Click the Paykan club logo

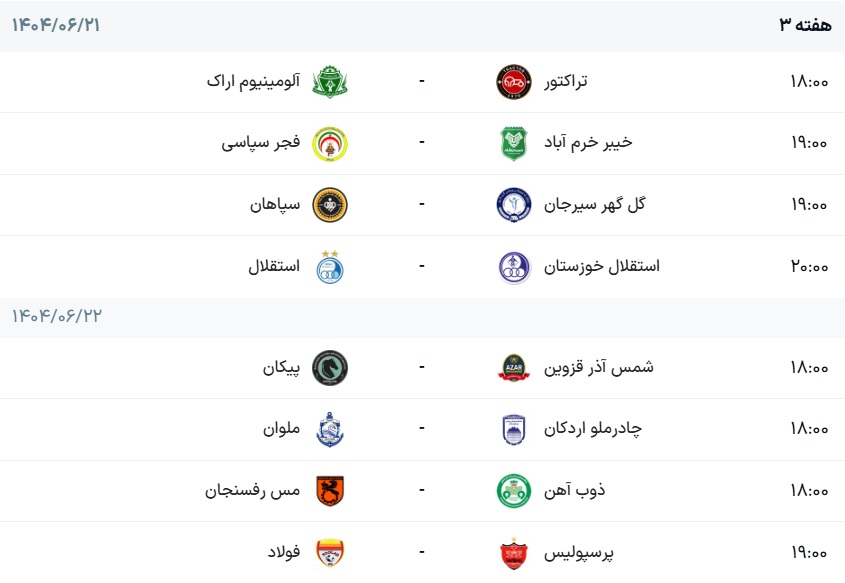[329, 368]
